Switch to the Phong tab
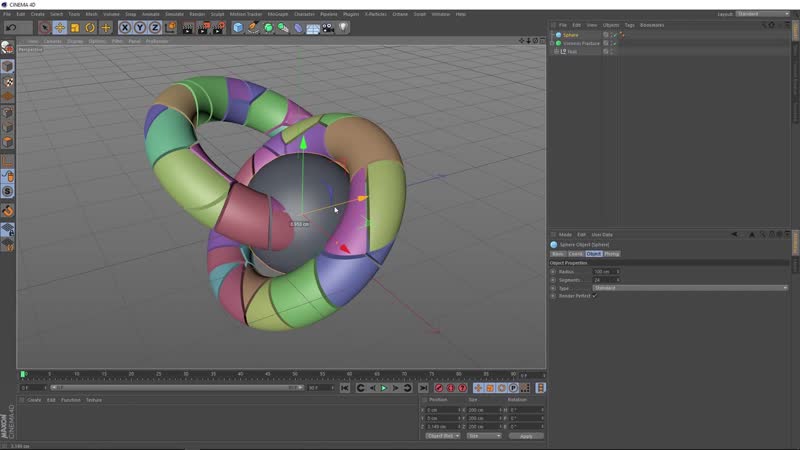This screenshot has height=450, width=800. tap(611, 254)
